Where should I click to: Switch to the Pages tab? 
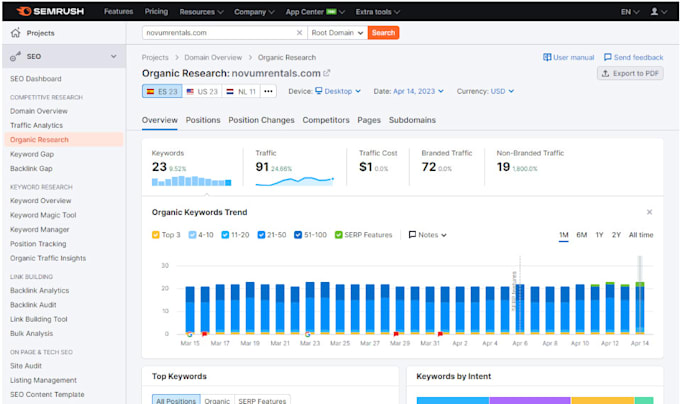click(369, 120)
